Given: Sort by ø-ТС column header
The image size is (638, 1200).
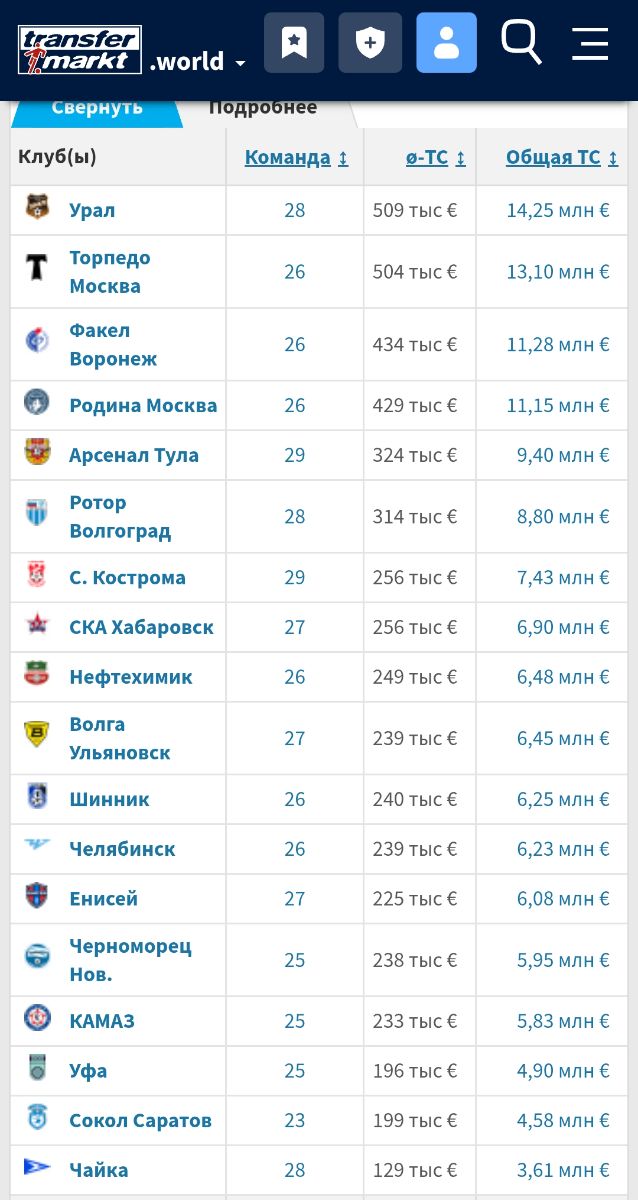Looking at the screenshot, I should pos(435,157).
